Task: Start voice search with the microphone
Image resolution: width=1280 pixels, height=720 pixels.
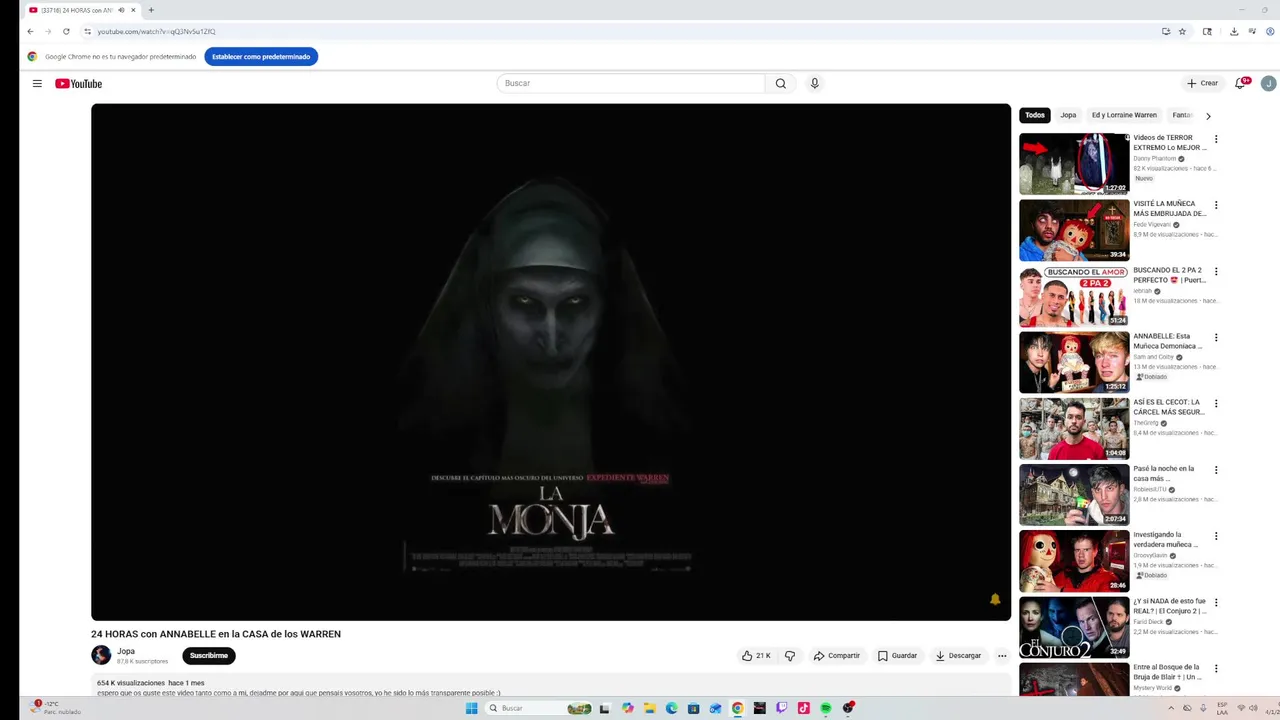Action: pyautogui.click(x=814, y=83)
